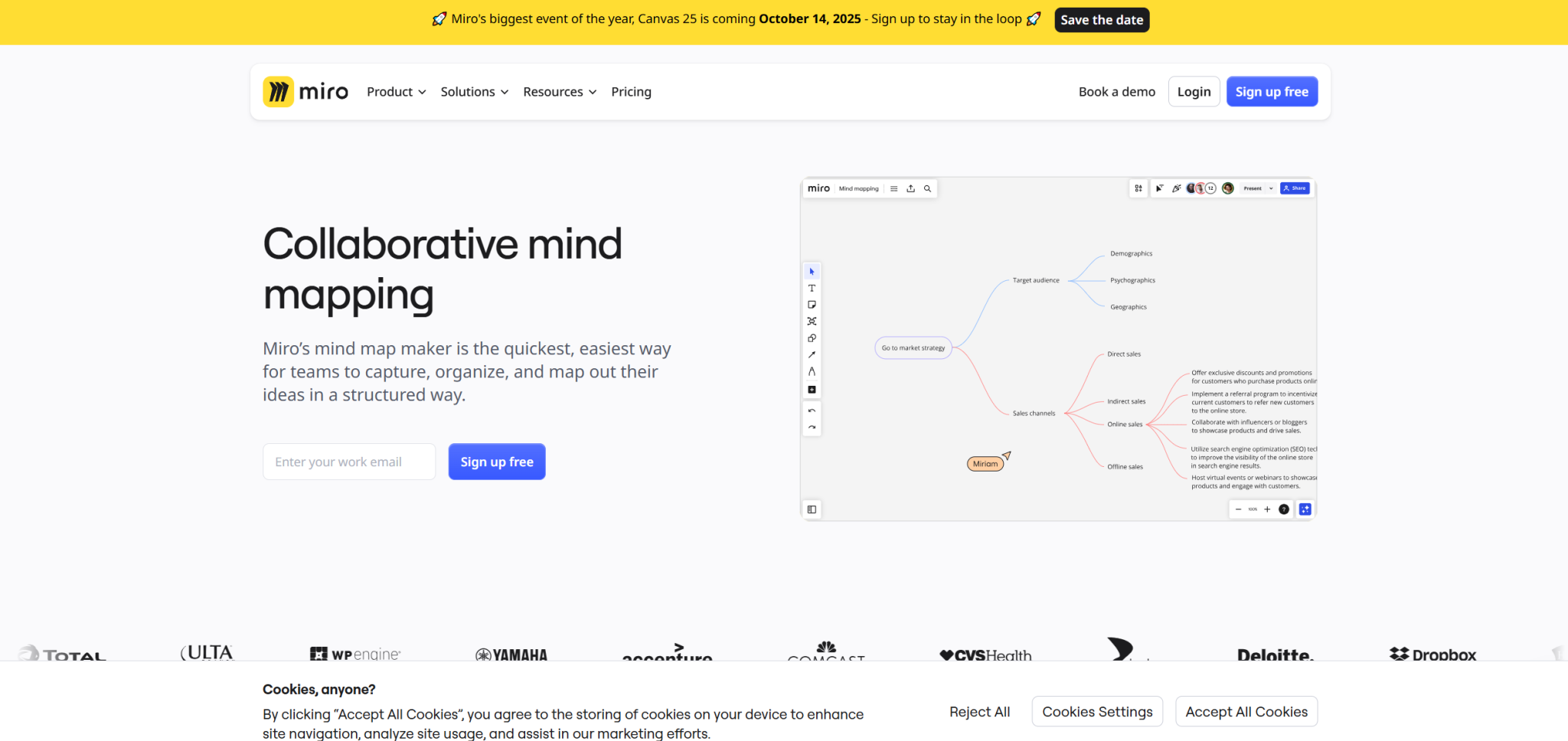Click the zoom in plus icon
The height and width of the screenshot is (741, 1568).
(1267, 510)
